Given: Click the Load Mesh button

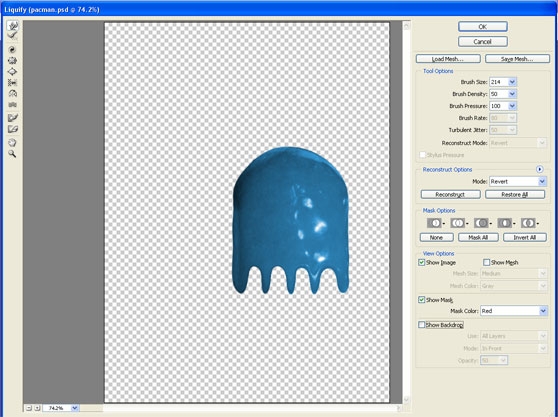Looking at the screenshot, I should coord(448,59).
